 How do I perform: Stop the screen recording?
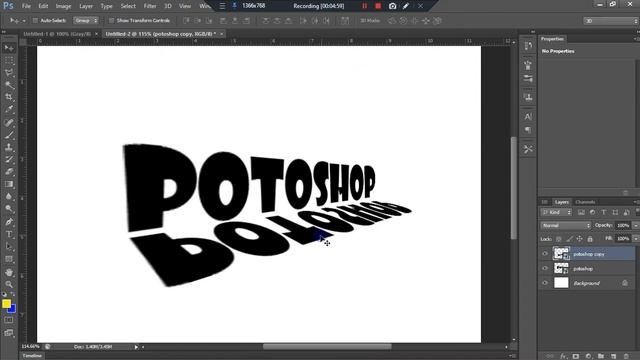point(378,6)
